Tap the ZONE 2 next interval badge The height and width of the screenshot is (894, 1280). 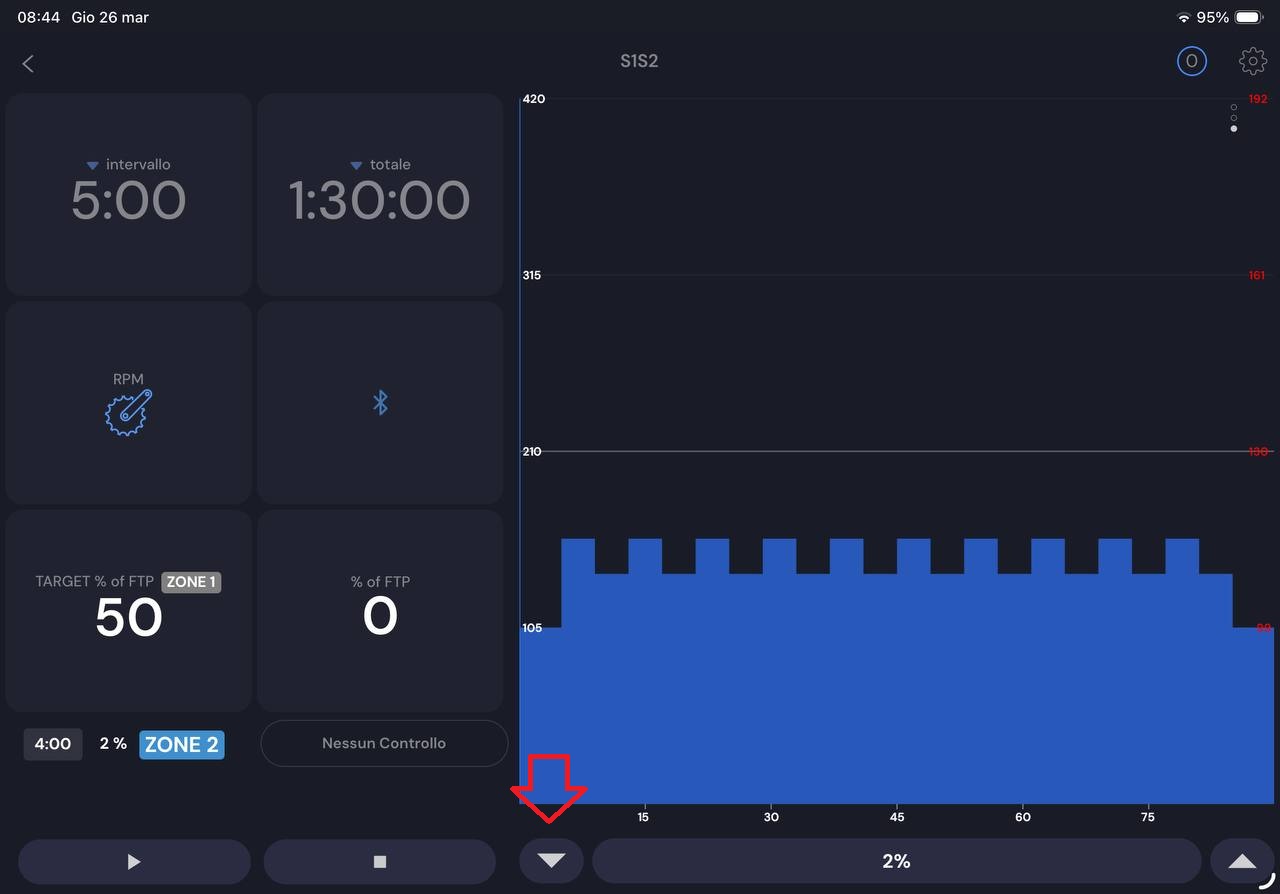click(x=182, y=744)
